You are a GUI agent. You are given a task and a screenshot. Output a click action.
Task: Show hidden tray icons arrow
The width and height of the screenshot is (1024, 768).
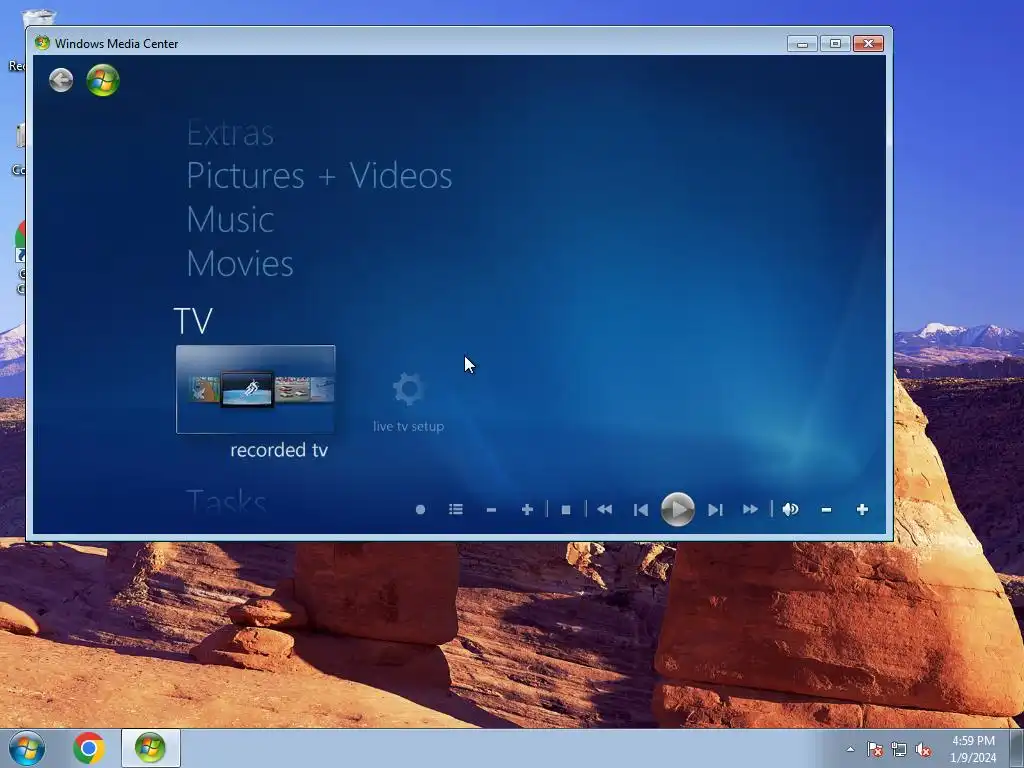[850, 749]
